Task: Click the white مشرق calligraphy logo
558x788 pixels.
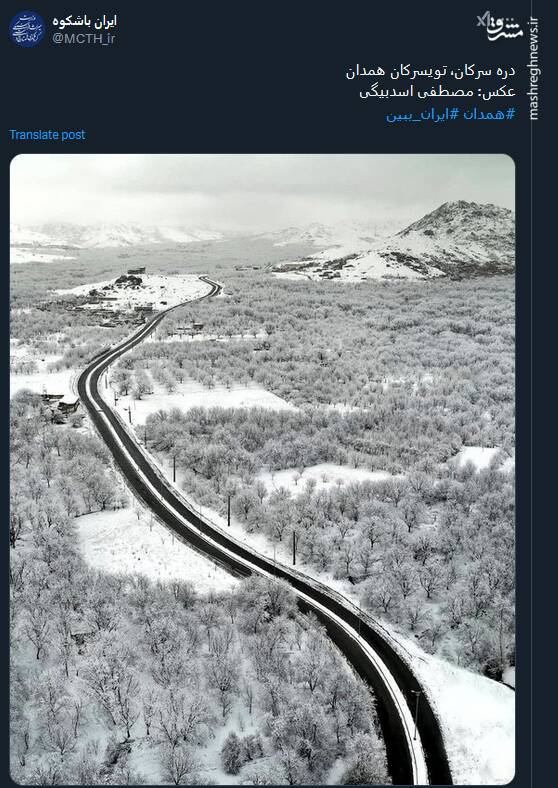Action: coord(505,29)
